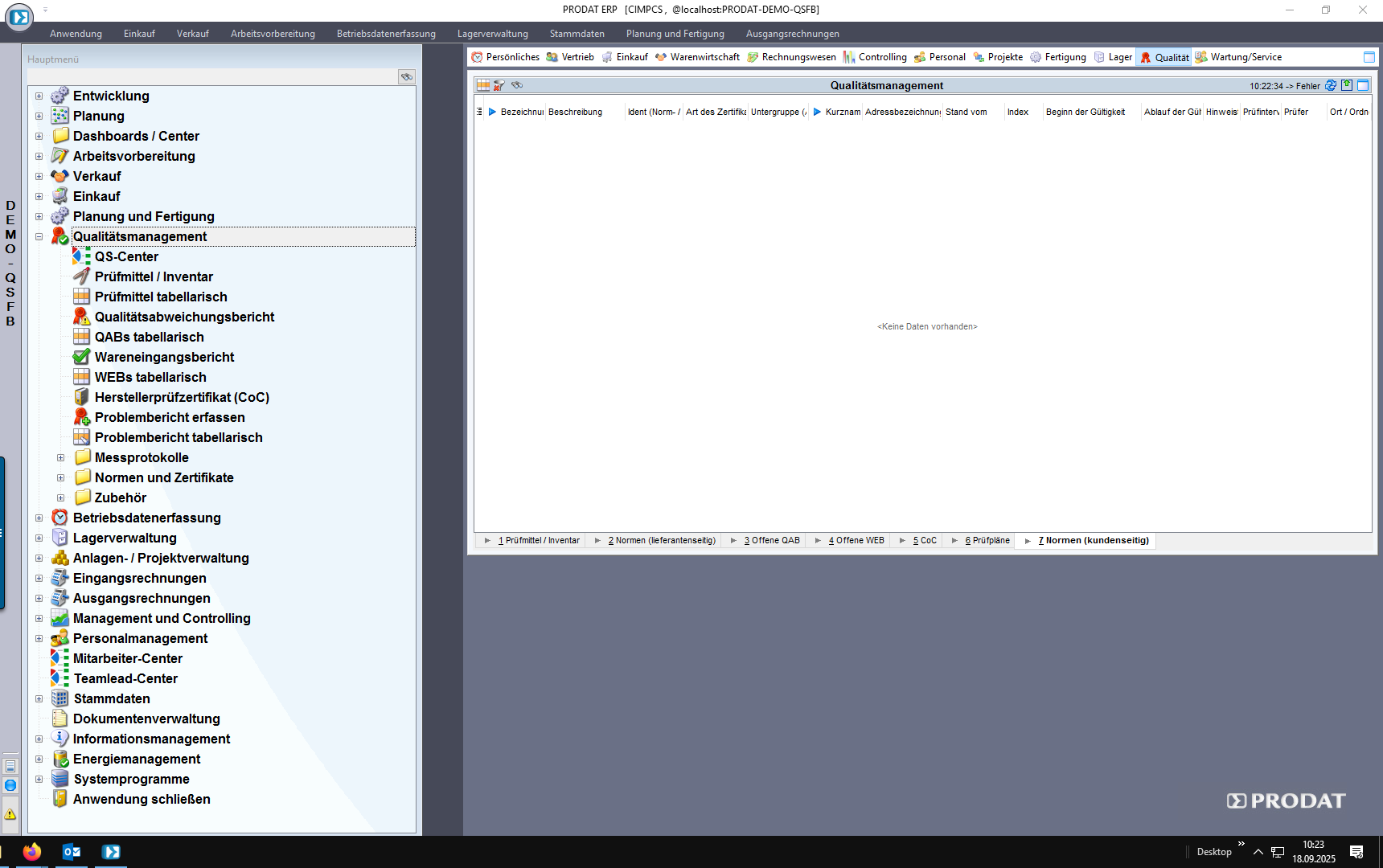Select Controlling in the module toolbar

881,57
